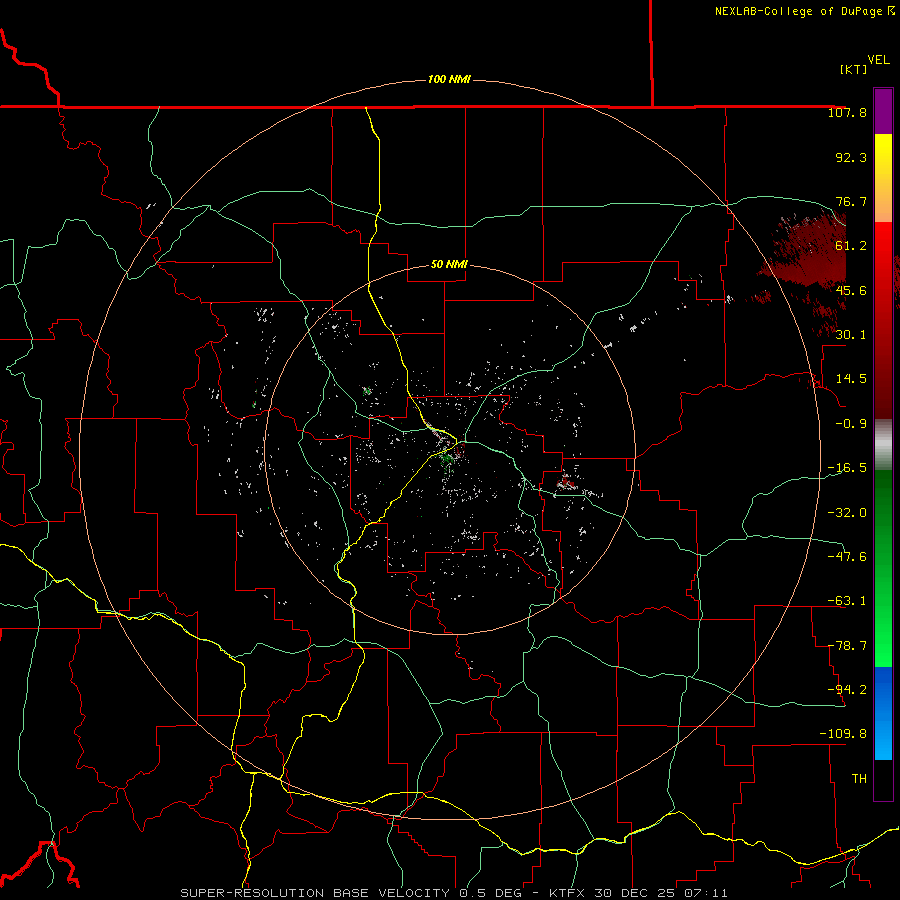The image size is (900, 900).
Task: Select the 30.1 scale value
Action: (851, 335)
